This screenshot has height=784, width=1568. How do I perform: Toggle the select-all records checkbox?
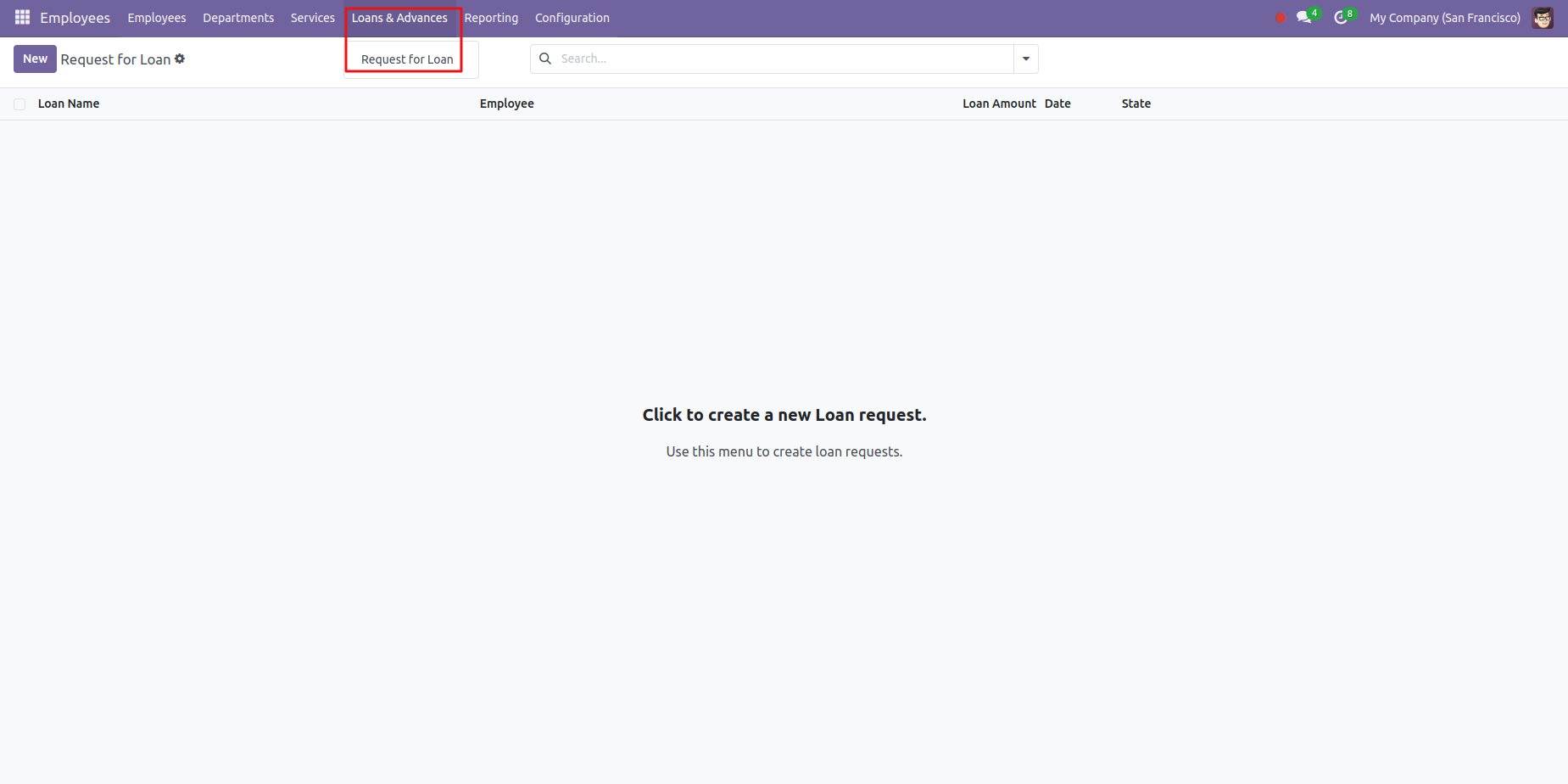click(20, 104)
